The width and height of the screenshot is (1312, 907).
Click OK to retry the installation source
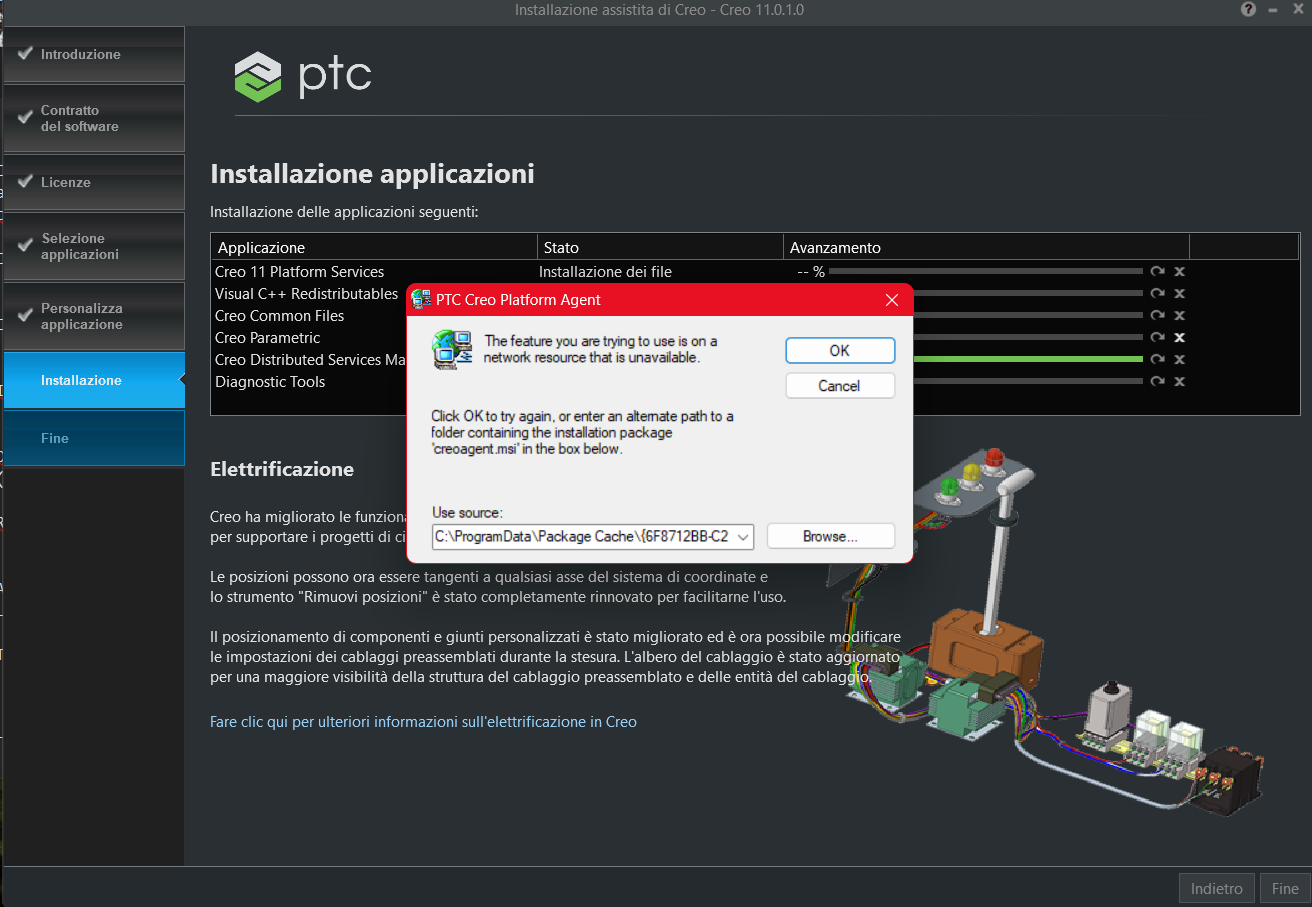point(840,350)
